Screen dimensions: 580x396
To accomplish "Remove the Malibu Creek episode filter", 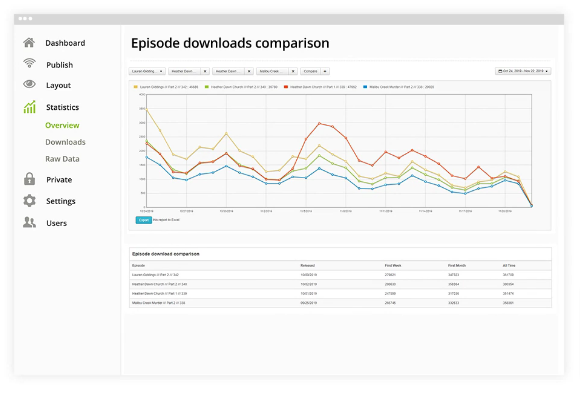I will click(x=293, y=71).
